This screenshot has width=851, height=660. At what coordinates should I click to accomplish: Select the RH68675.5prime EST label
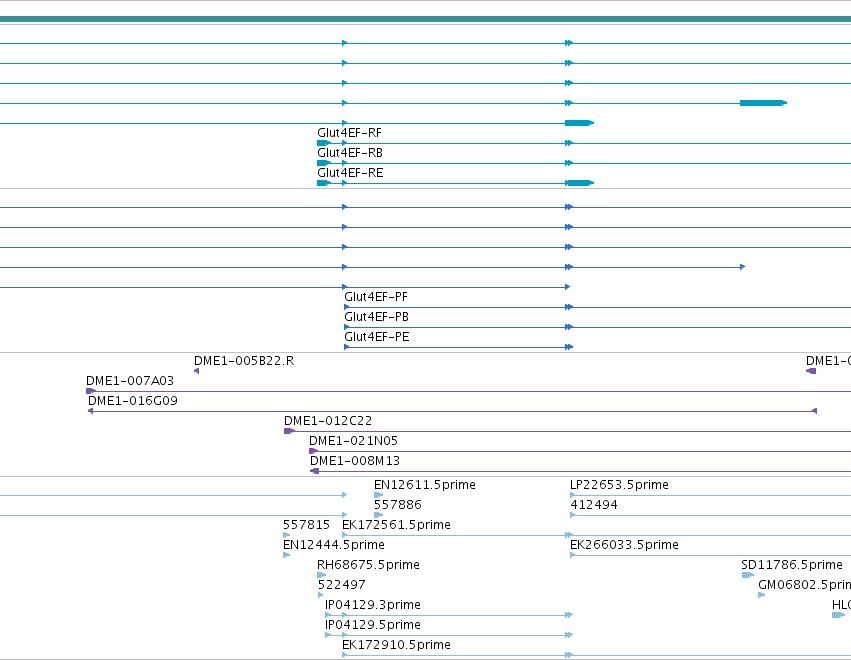coord(368,565)
